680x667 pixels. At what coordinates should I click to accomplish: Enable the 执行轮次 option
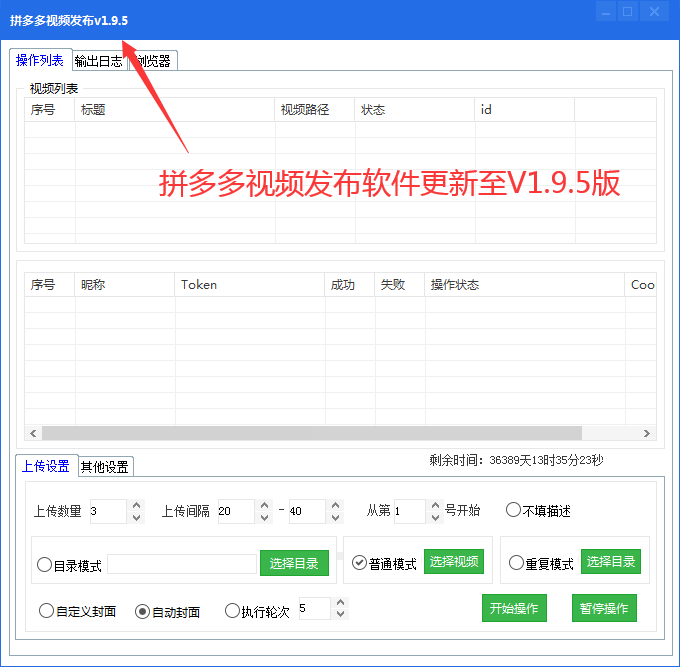point(258,611)
